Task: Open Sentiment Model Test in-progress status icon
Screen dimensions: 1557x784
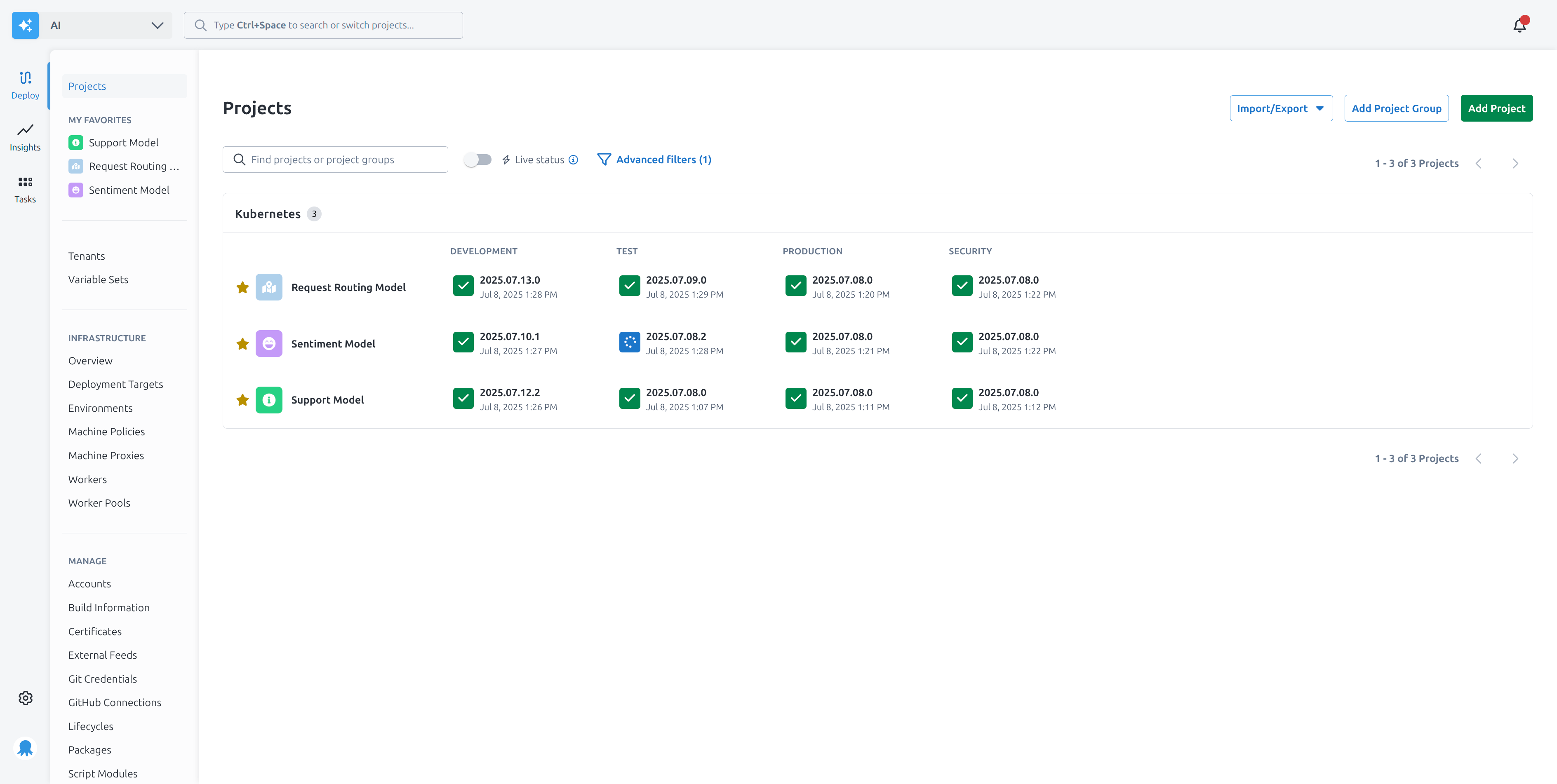Action: [630, 342]
